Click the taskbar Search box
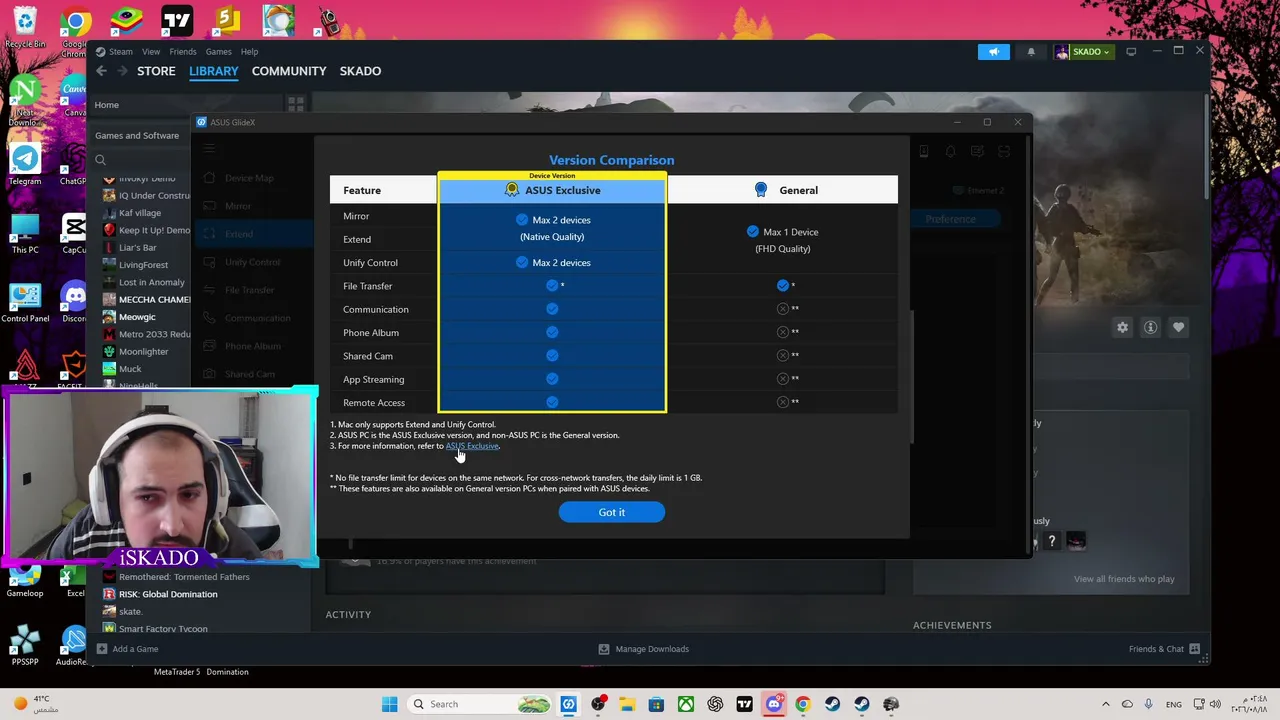 (480, 704)
